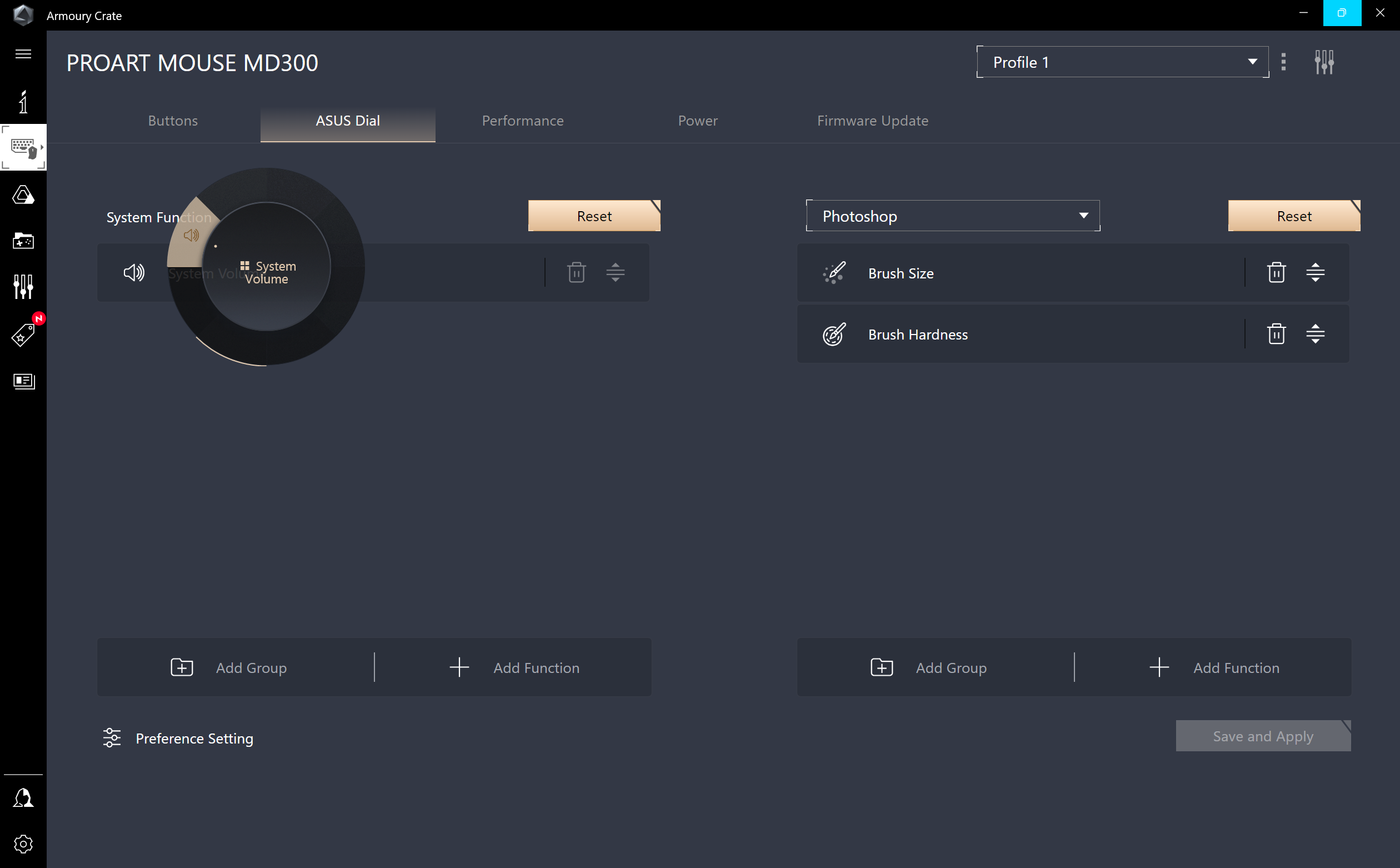Viewport: 1400px width, 868px height.
Task: Click the System Volume dial center
Action: tap(266, 267)
